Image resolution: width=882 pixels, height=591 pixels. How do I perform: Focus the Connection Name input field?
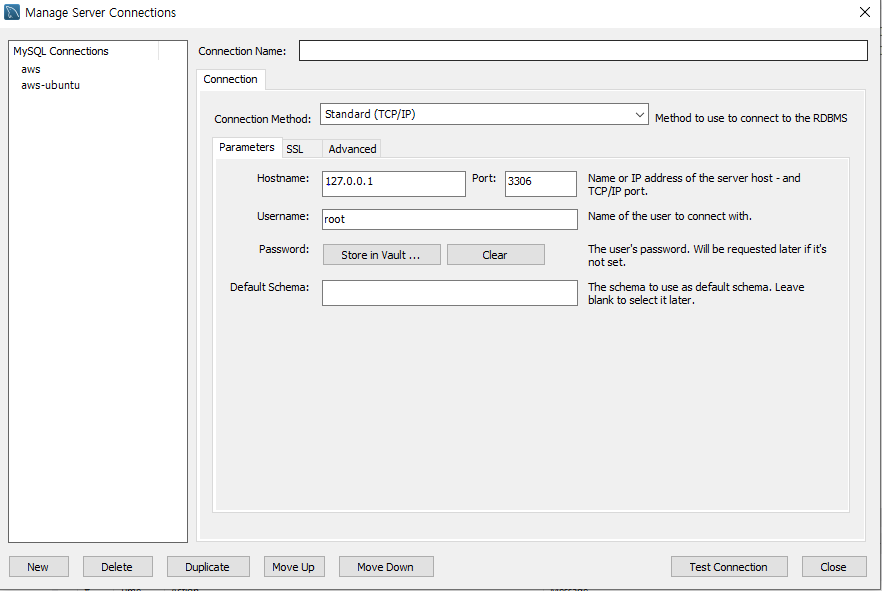click(x=583, y=51)
